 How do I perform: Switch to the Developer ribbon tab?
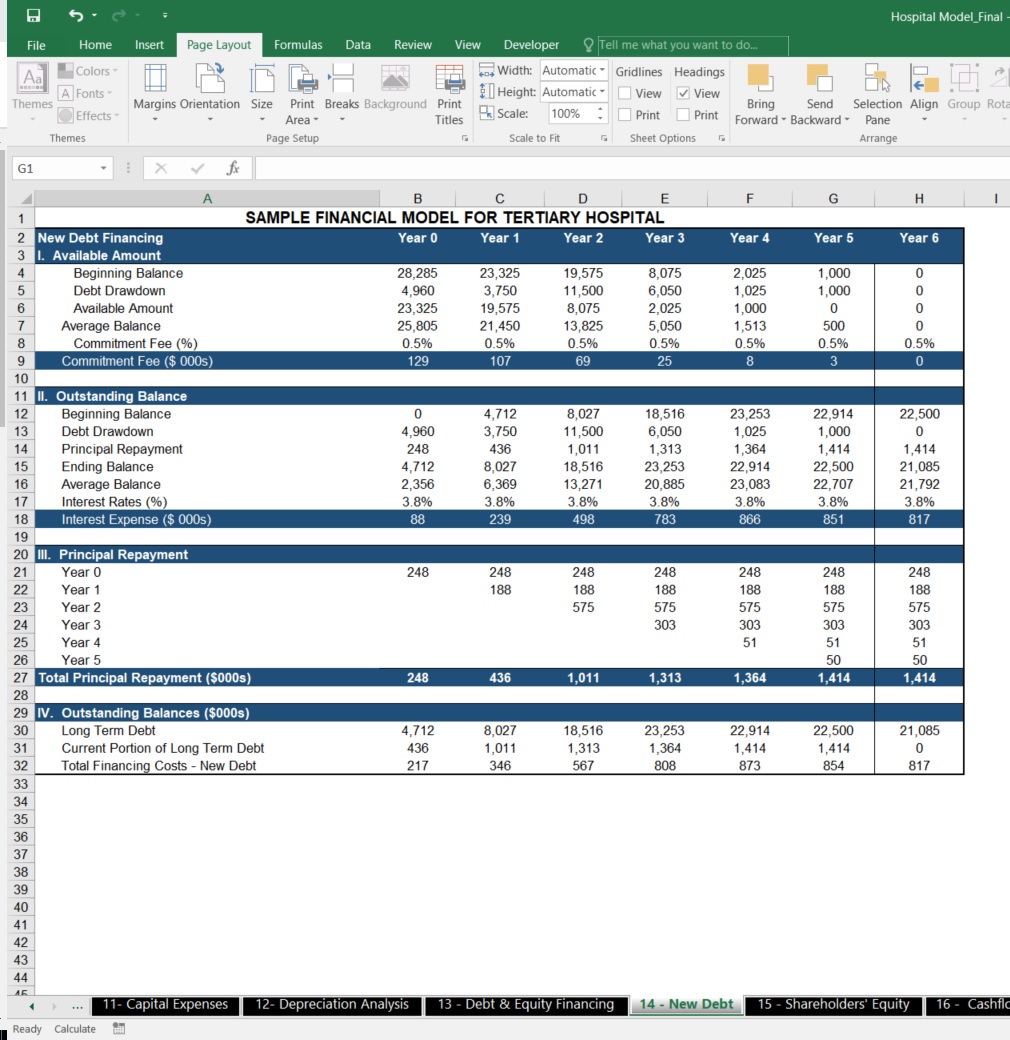click(531, 45)
